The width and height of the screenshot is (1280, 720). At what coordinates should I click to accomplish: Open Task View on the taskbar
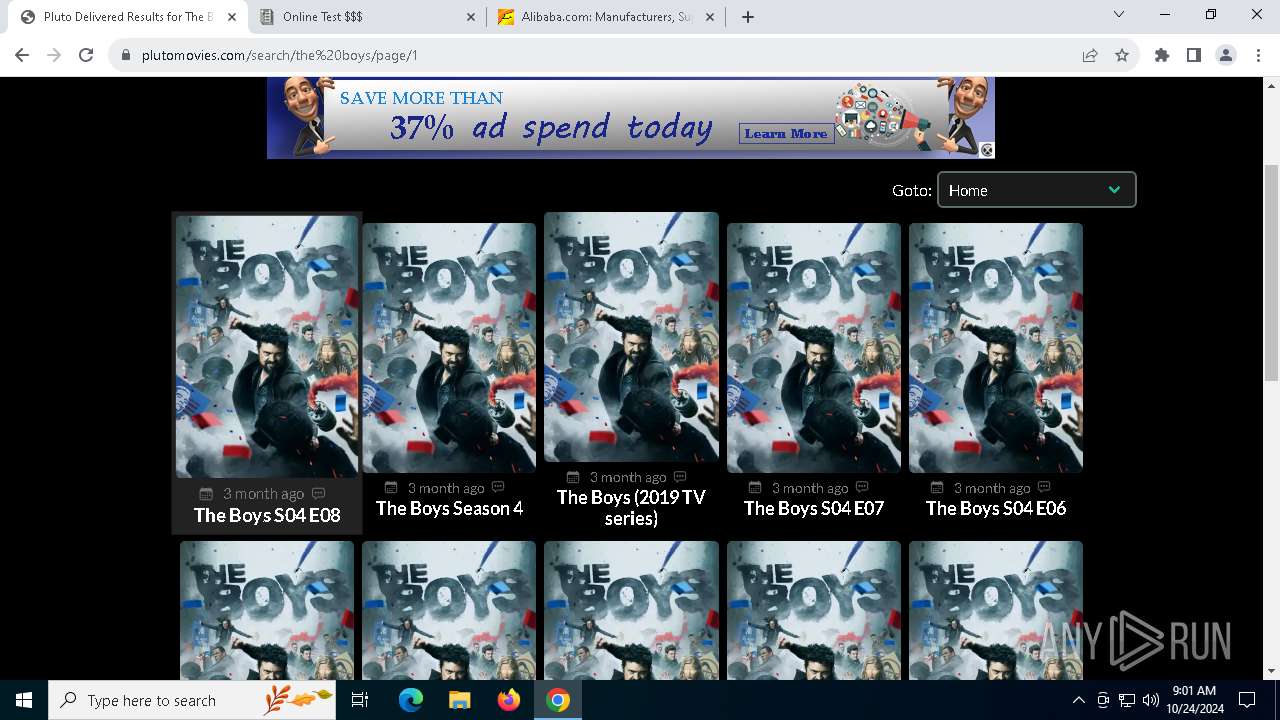(360, 700)
